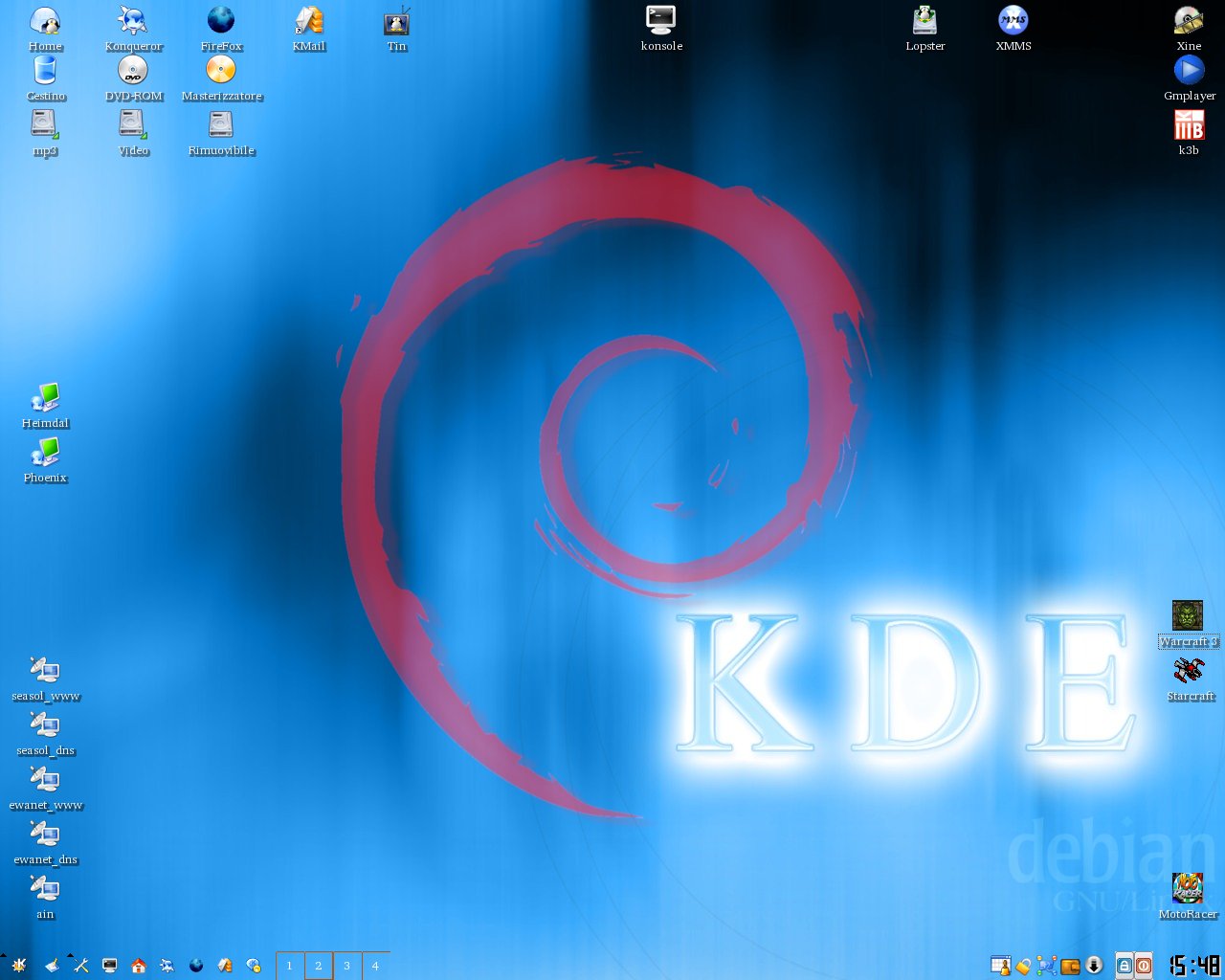Click the yellow padlock tray icon
Viewport: 1225px width, 980px height.
[1024, 967]
